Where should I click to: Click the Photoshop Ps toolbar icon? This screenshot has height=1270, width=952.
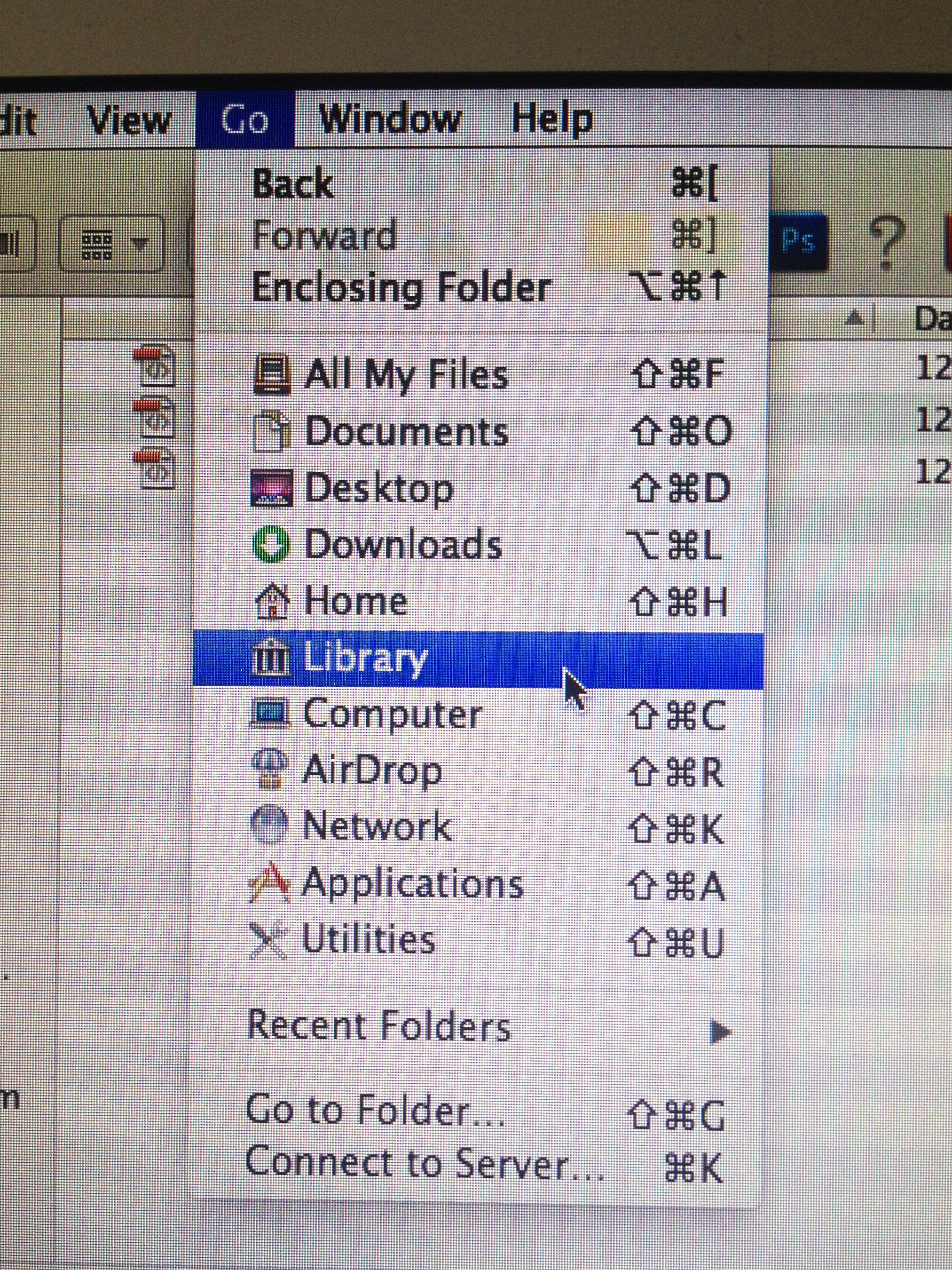[800, 240]
